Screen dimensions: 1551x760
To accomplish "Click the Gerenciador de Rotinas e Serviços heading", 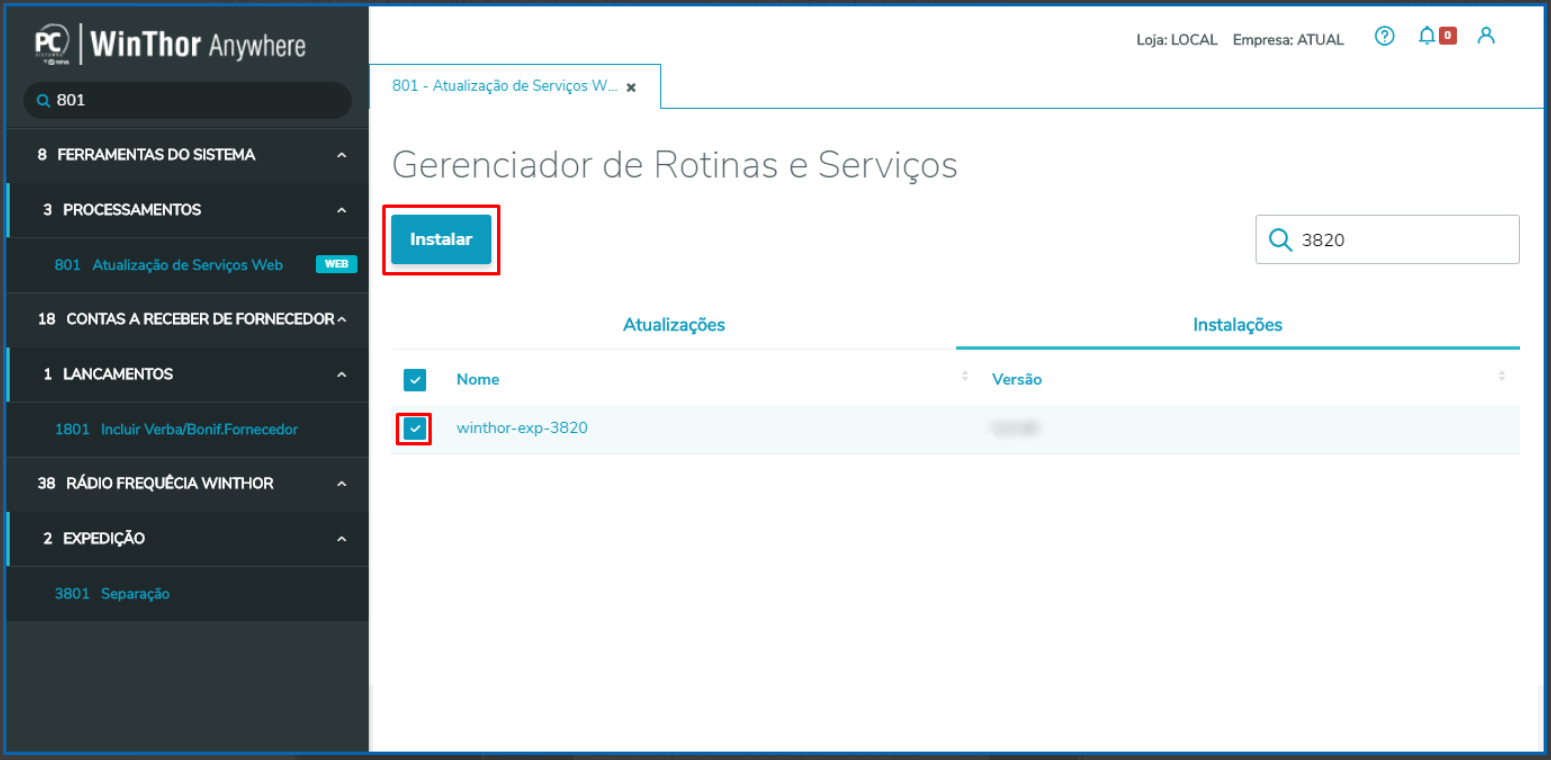I will [x=675, y=165].
